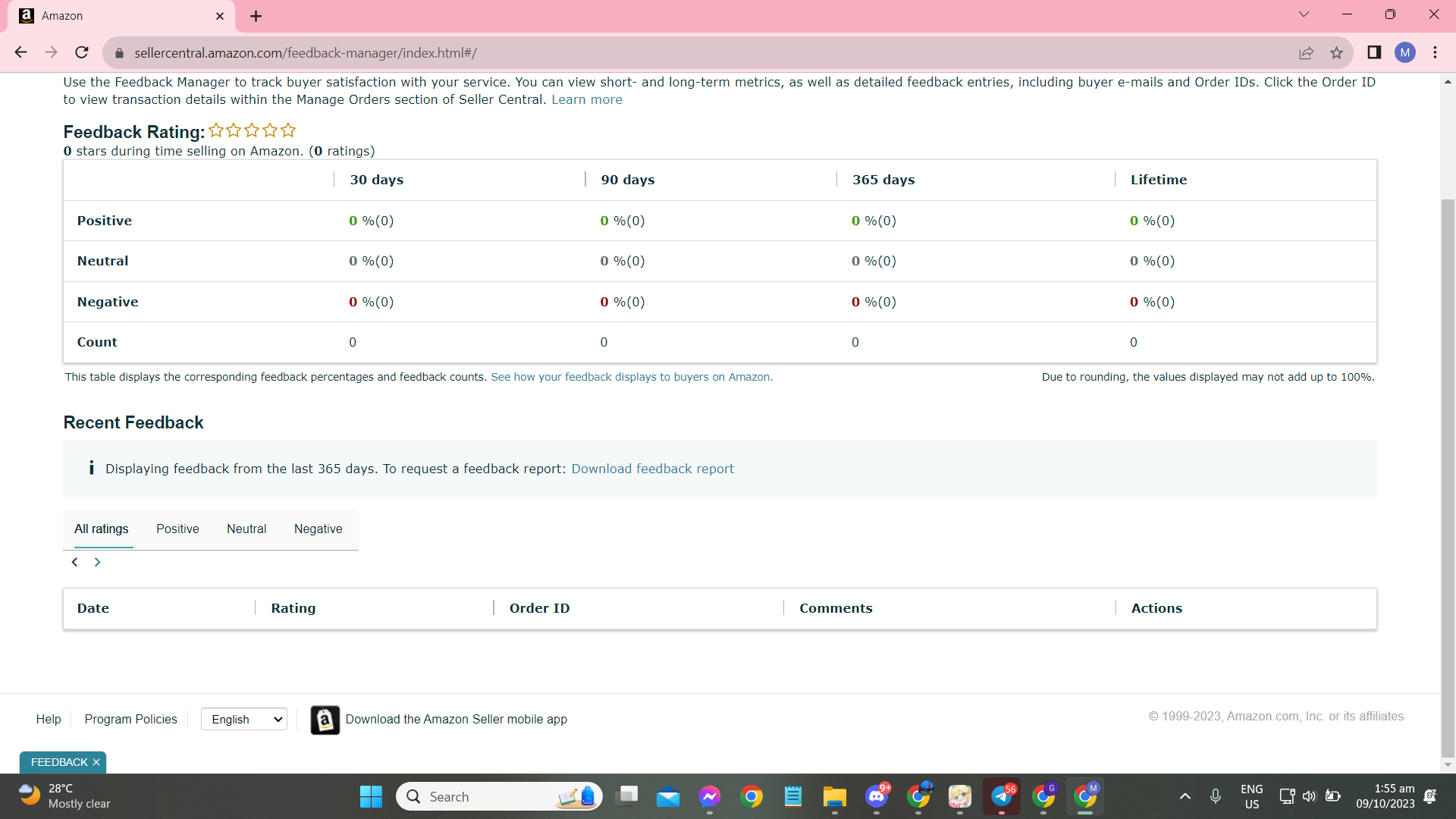Open the weather widget on taskbar
The image size is (1456, 819).
pyautogui.click(x=65, y=796)
